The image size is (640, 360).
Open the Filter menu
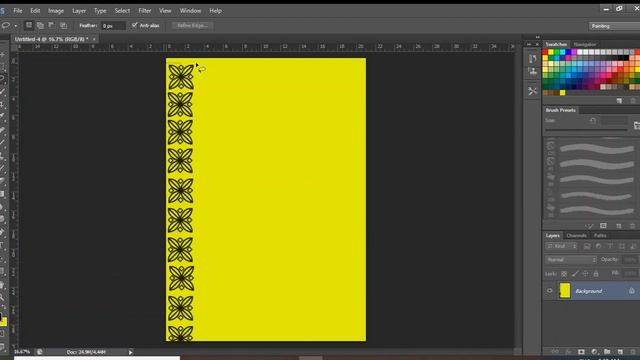click(144, 11)
